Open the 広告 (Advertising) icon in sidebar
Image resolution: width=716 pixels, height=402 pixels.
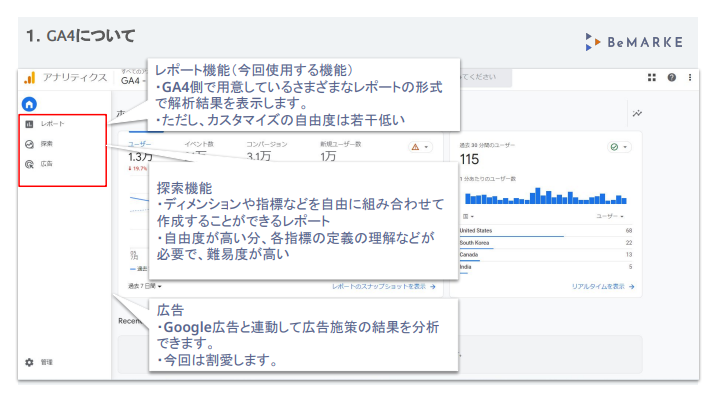[29, 164]
